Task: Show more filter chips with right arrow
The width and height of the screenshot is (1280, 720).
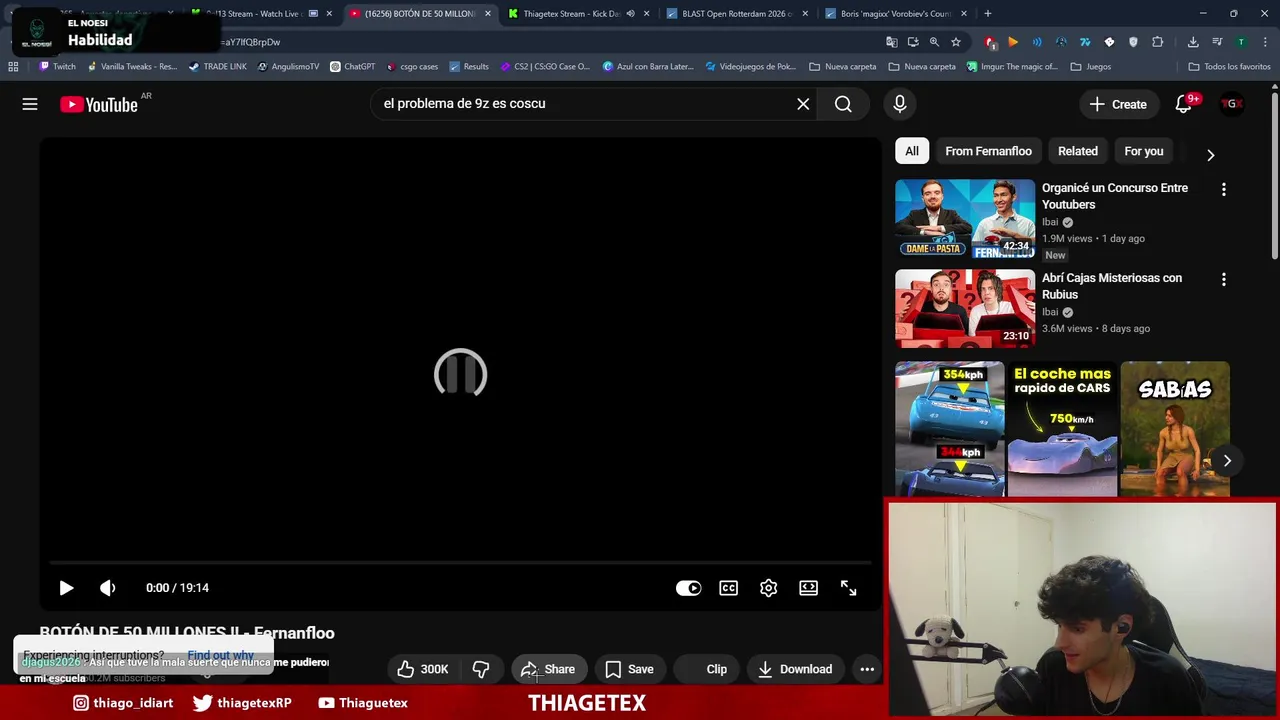Action: coord(1210,155)
